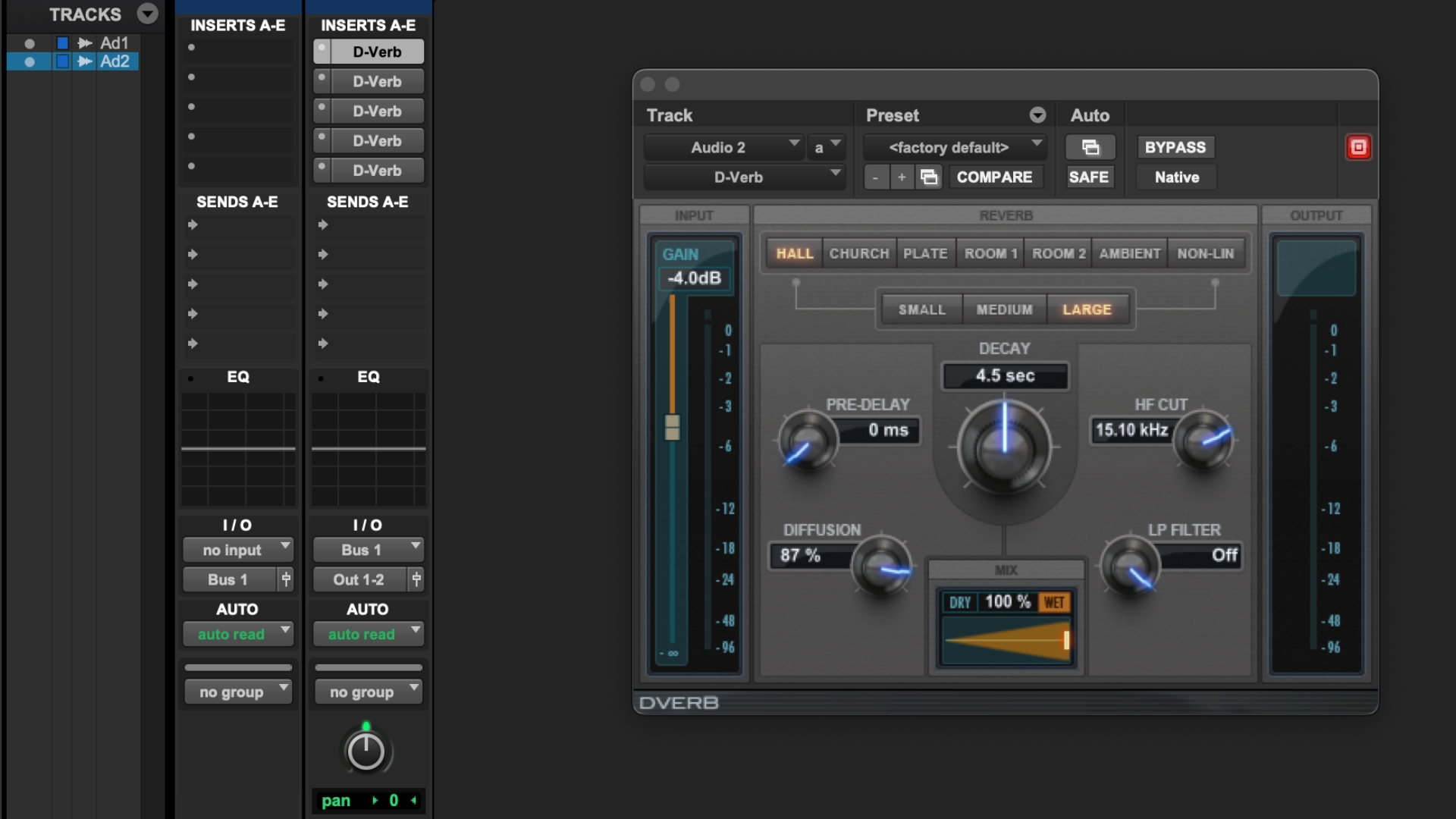
Task: Turn the Pre-Delay knob
Action: [807, 441]
